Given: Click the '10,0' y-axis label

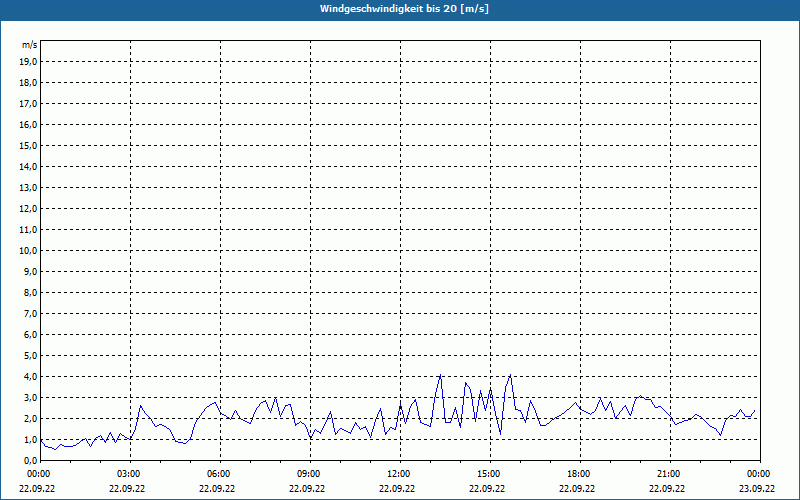Looking at the screenshot, I should coord(30,251).
